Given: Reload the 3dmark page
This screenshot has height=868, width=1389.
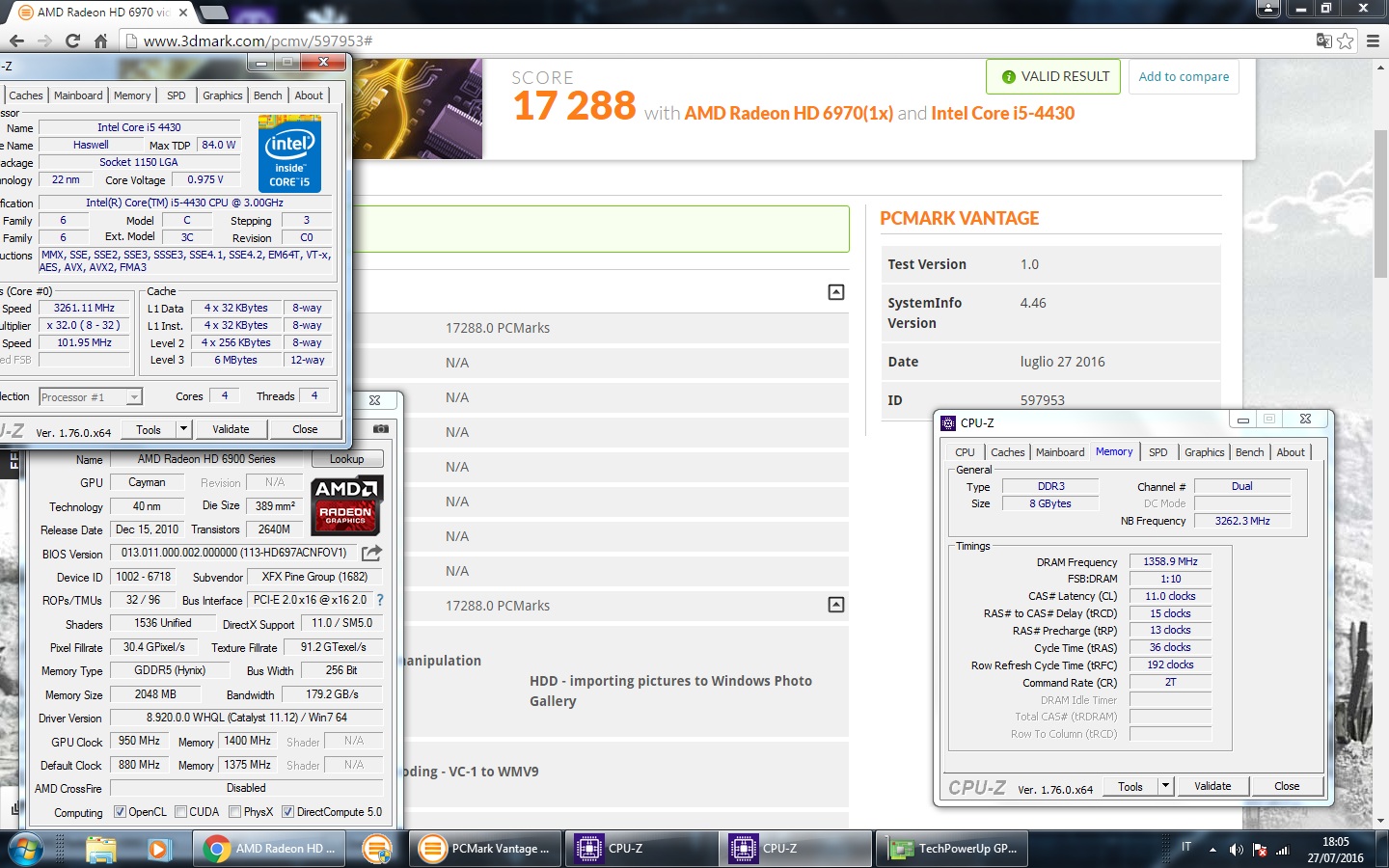Looking at the screenshot, I should tap(72, 41).
